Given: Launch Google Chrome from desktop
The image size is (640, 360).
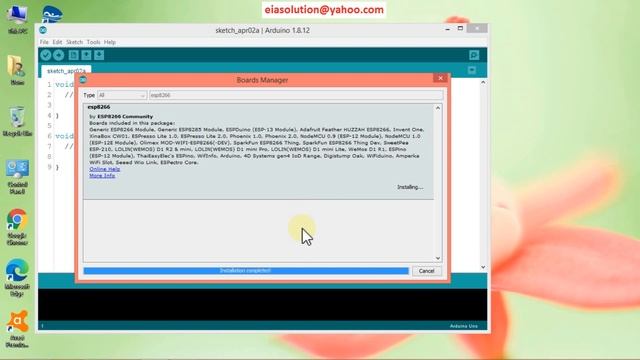Looking at the screenshot, I should pyautogui.click(x=17, y=227).
